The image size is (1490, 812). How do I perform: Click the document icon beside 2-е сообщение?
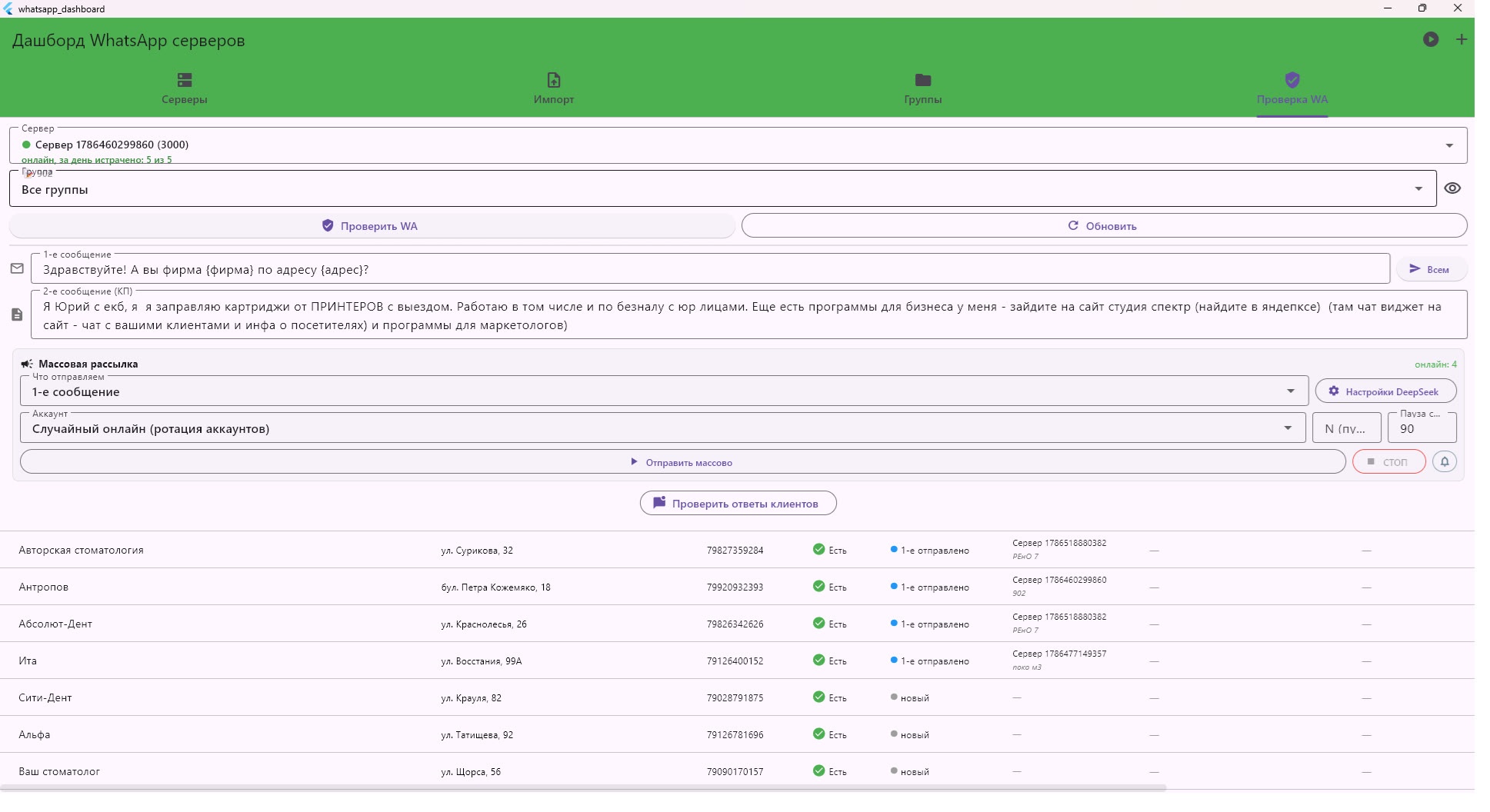[17, 314]
